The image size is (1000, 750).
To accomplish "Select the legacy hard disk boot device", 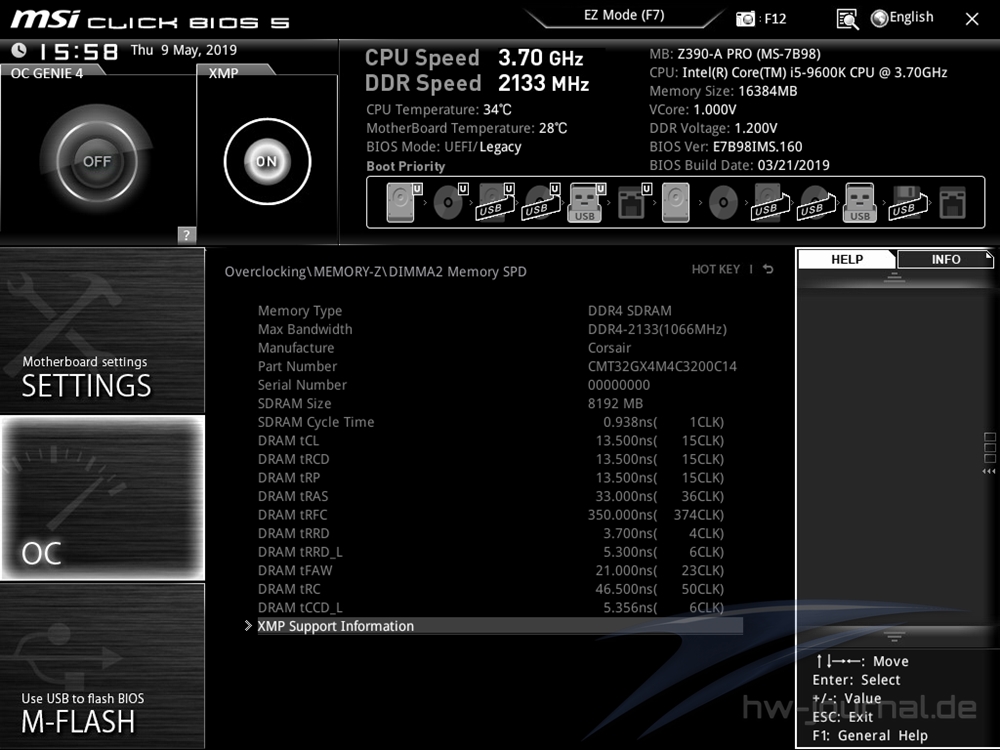I will [x=676, y=203].
